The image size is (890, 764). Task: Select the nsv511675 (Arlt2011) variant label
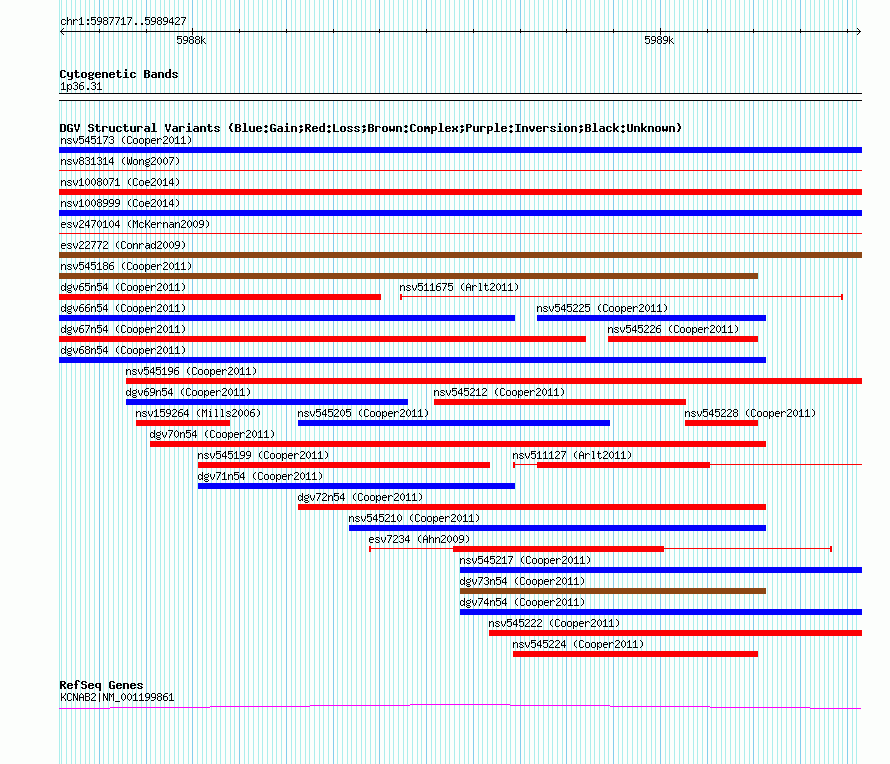tap(459, 287)
